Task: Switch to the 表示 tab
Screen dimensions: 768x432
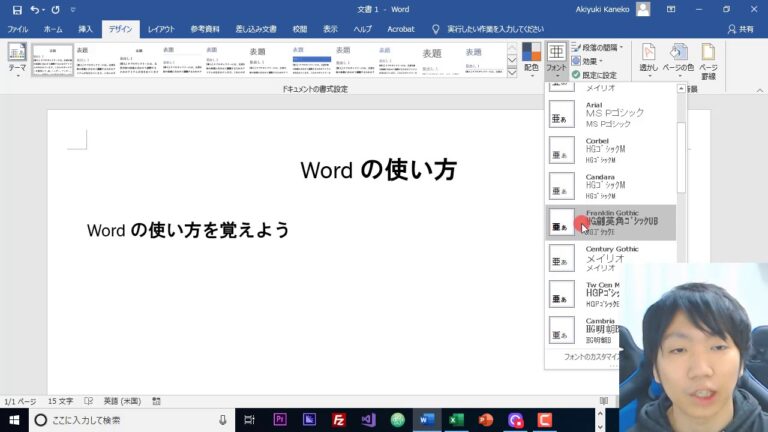Action: click(330, 29)
